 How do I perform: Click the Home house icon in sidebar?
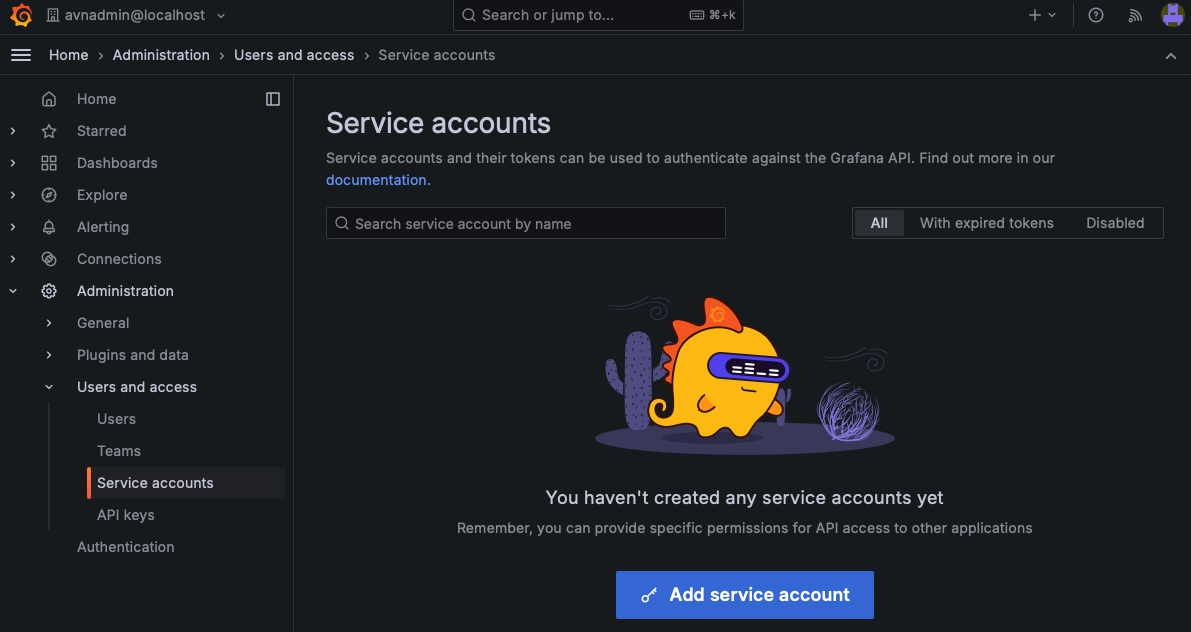point(49,99)
